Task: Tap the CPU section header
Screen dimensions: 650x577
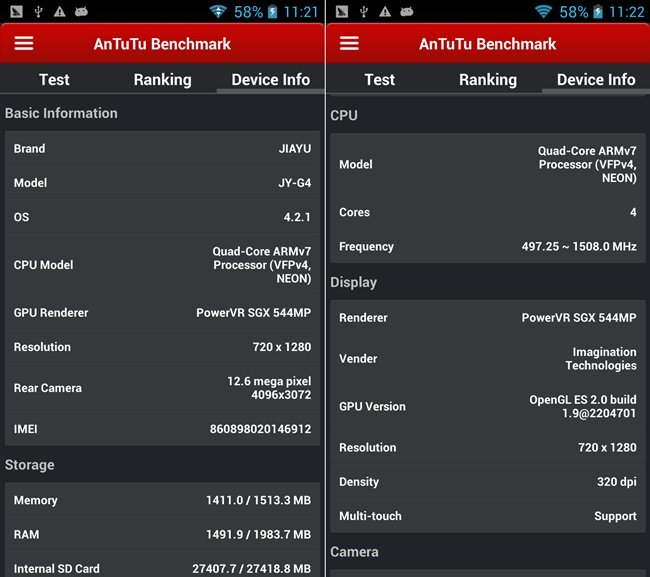Action: click(x=344, y=115)
